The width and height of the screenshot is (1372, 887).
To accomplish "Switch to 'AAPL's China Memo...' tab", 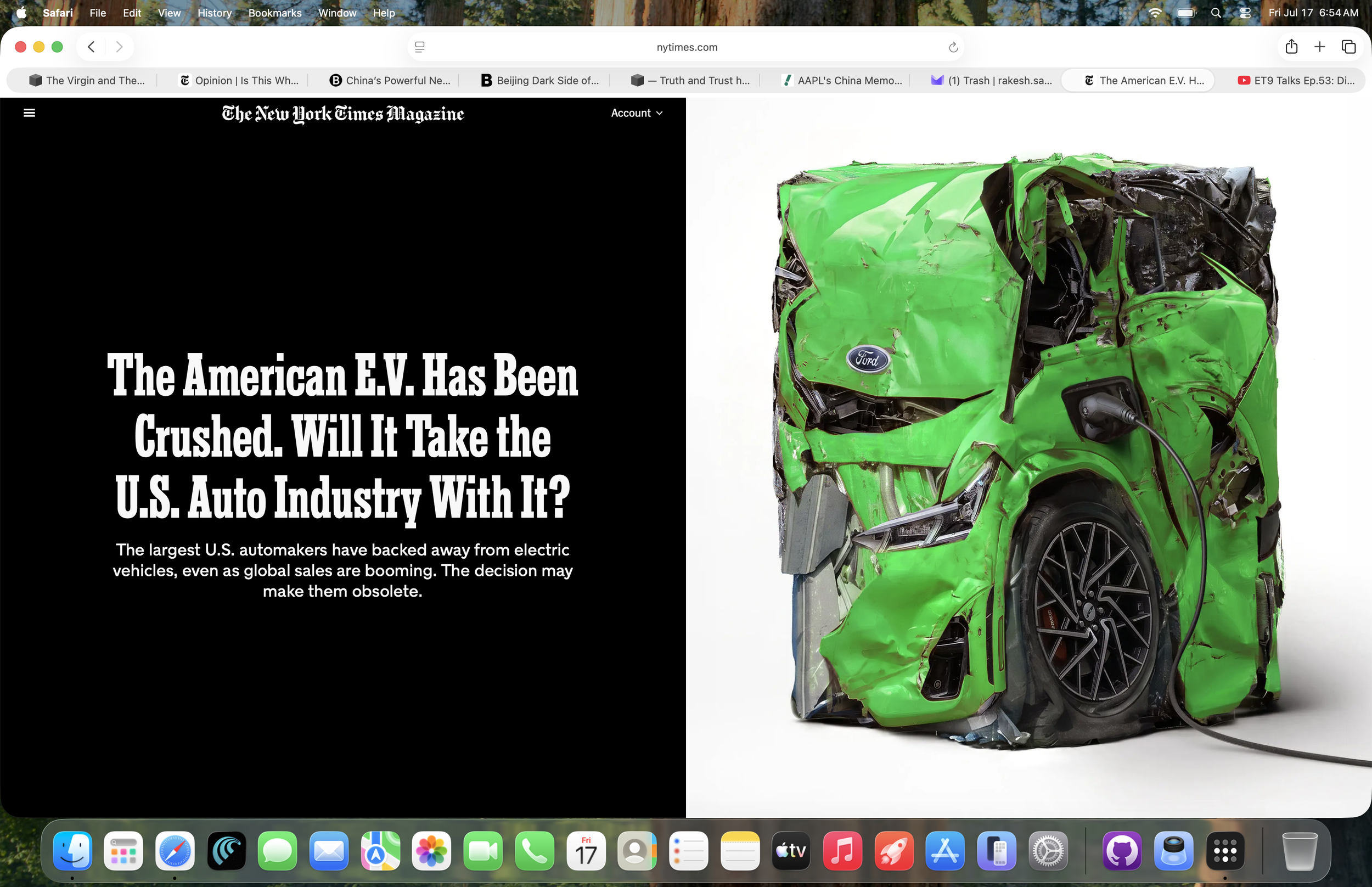I will pyautogui.click(x=841, y=81).
